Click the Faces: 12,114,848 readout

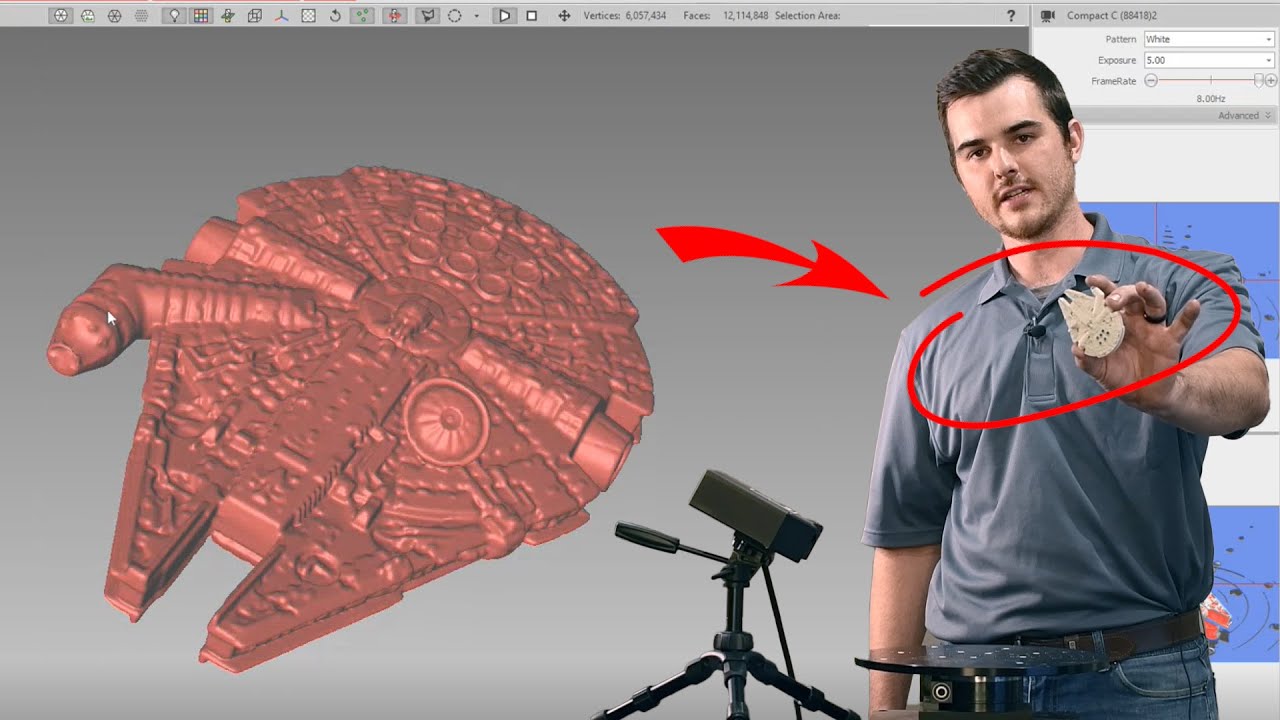click(726, 16)
